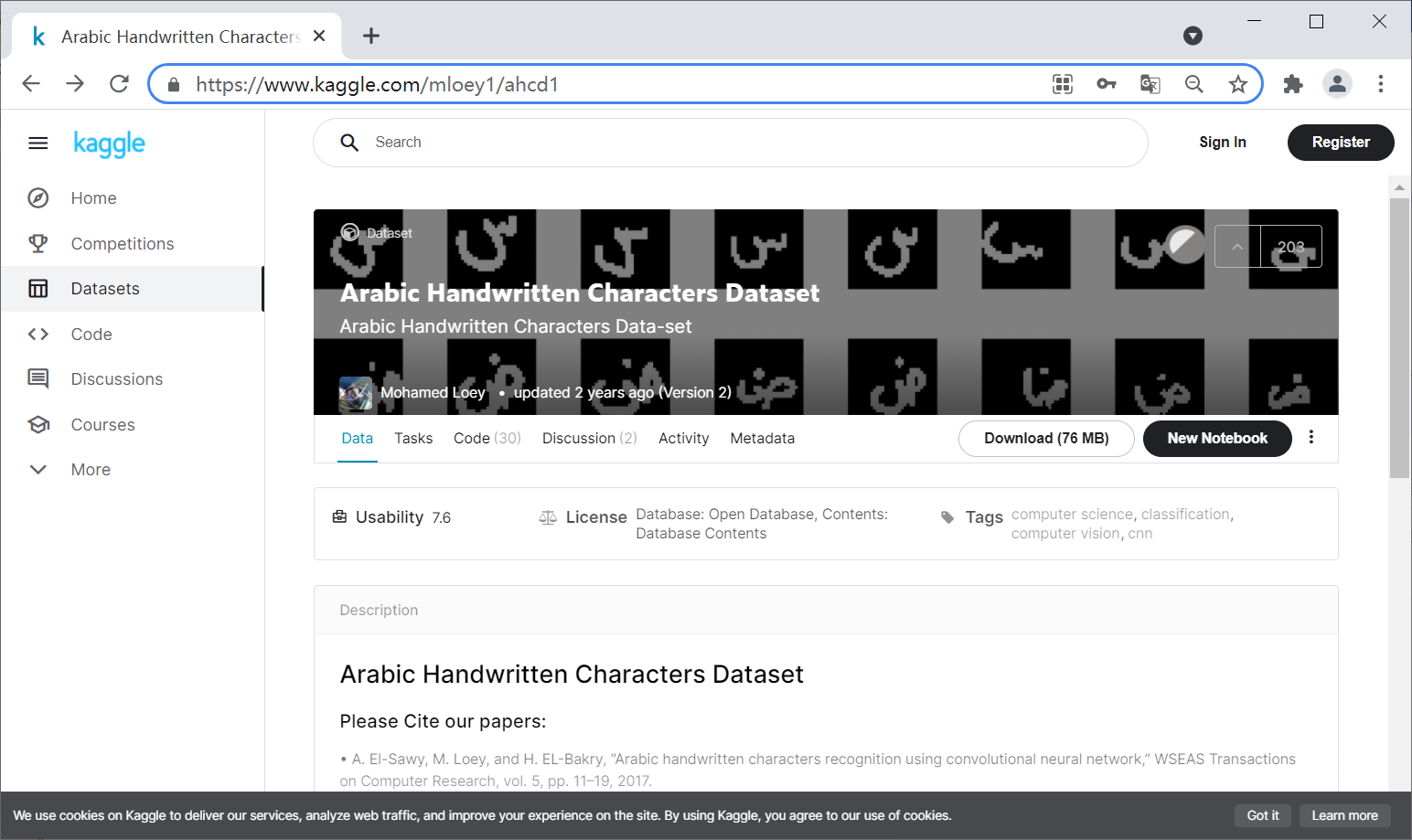Open the browser profile avatar
The image size is (1412, 840).
pyautogui.click(x=1337, y=84)
